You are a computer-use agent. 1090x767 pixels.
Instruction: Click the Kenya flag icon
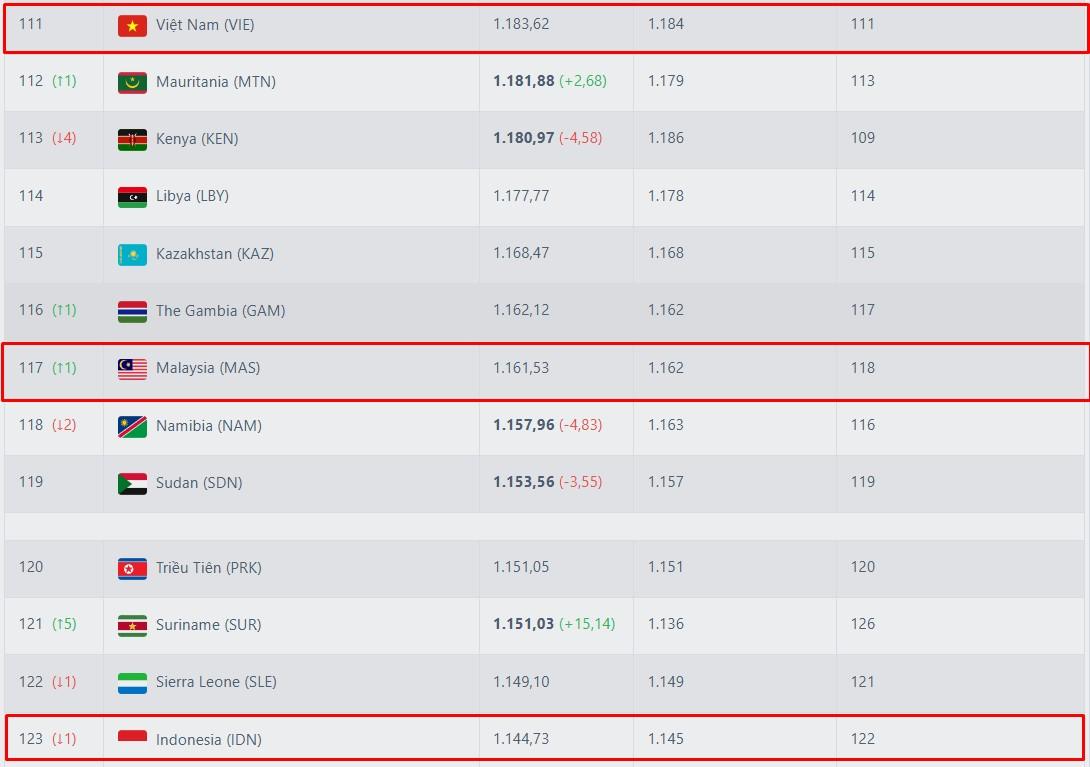point(132,139)
